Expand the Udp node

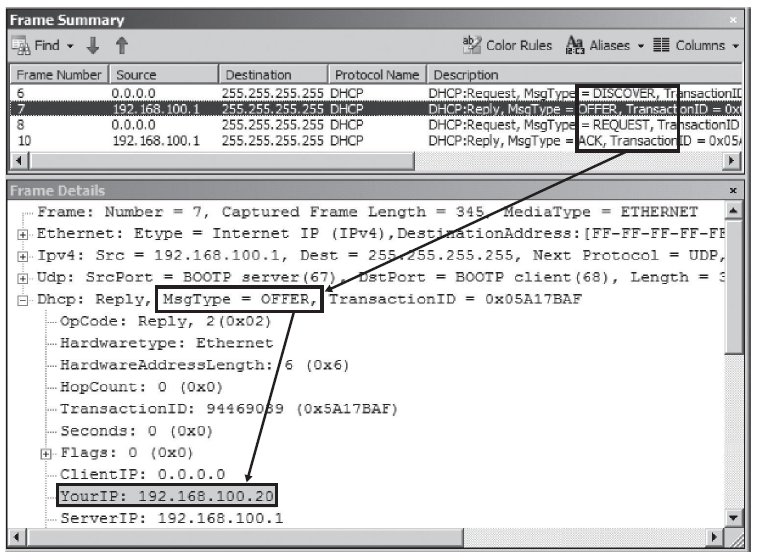[22, 278]
